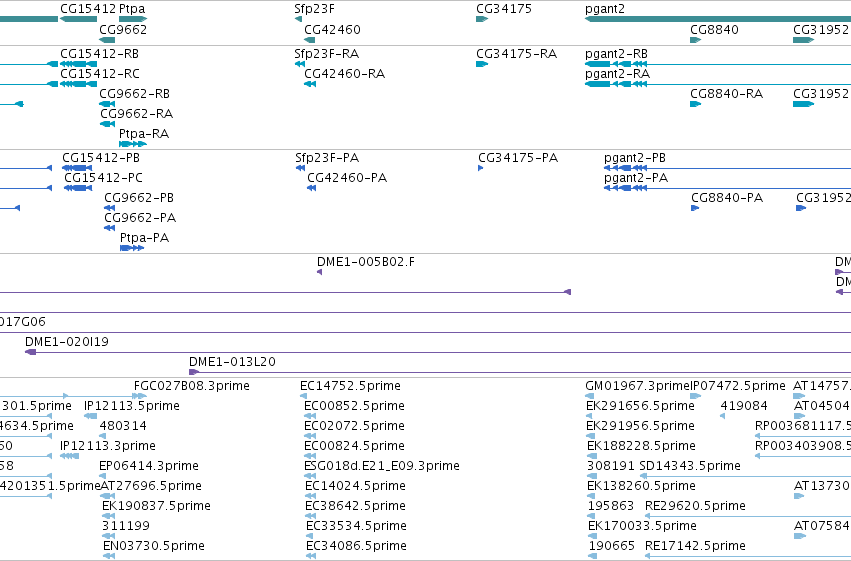Select the pgant2-RA transcript label
The image size is (851, 561).
pos(618,74)
